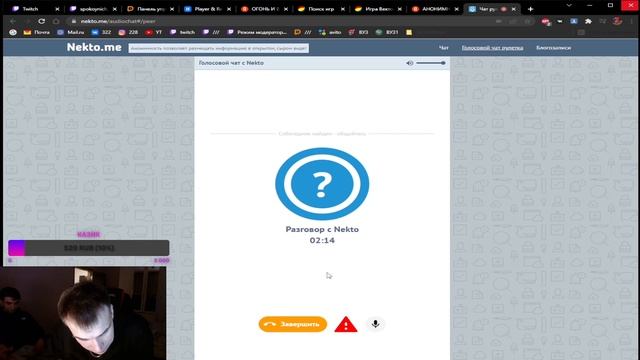
Task: Open the Chrome three-dot menu
Action: tap(631, 21)
